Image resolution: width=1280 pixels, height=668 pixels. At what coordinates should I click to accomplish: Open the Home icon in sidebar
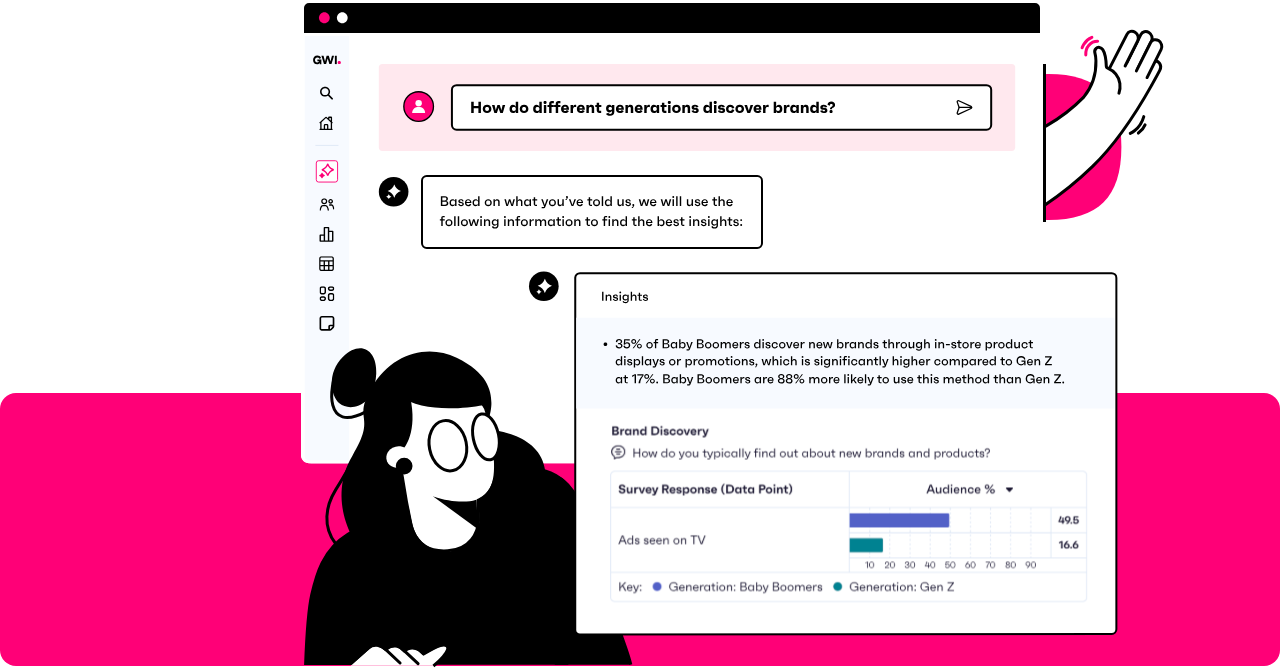point(326,123)
